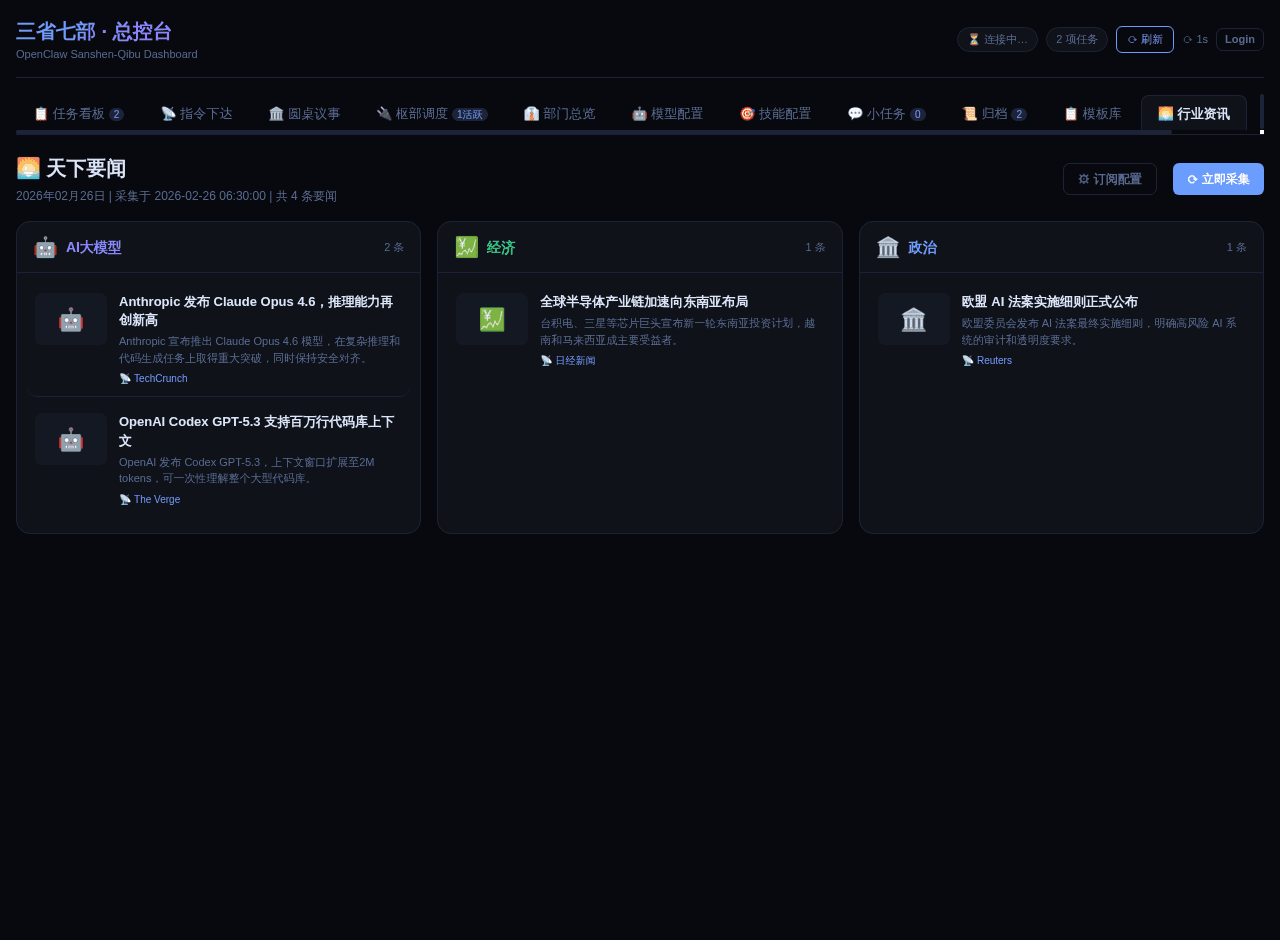Click the robot icon in AI大模型 header
Screen dimensions: 1280x940
(x=45, y=247)
